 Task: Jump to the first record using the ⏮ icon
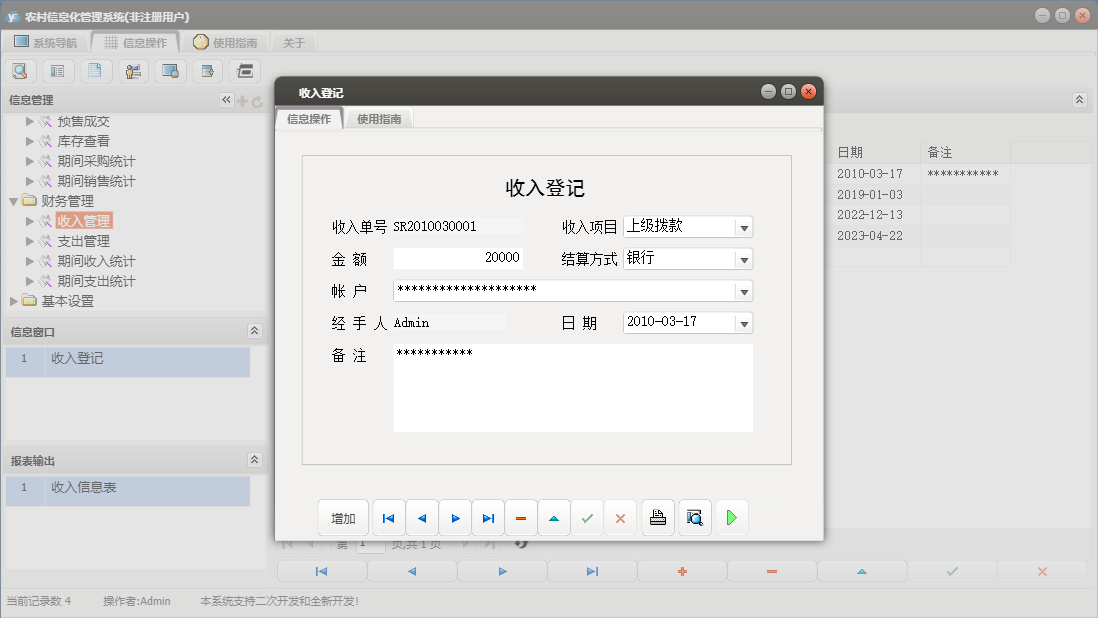click(x=388, y=517)
